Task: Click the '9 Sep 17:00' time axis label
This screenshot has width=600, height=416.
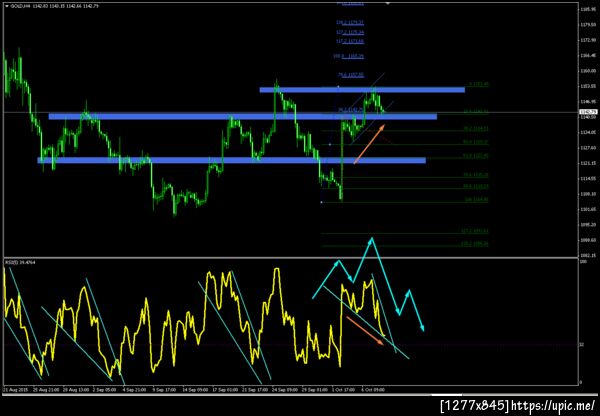Action: (165, 389)
